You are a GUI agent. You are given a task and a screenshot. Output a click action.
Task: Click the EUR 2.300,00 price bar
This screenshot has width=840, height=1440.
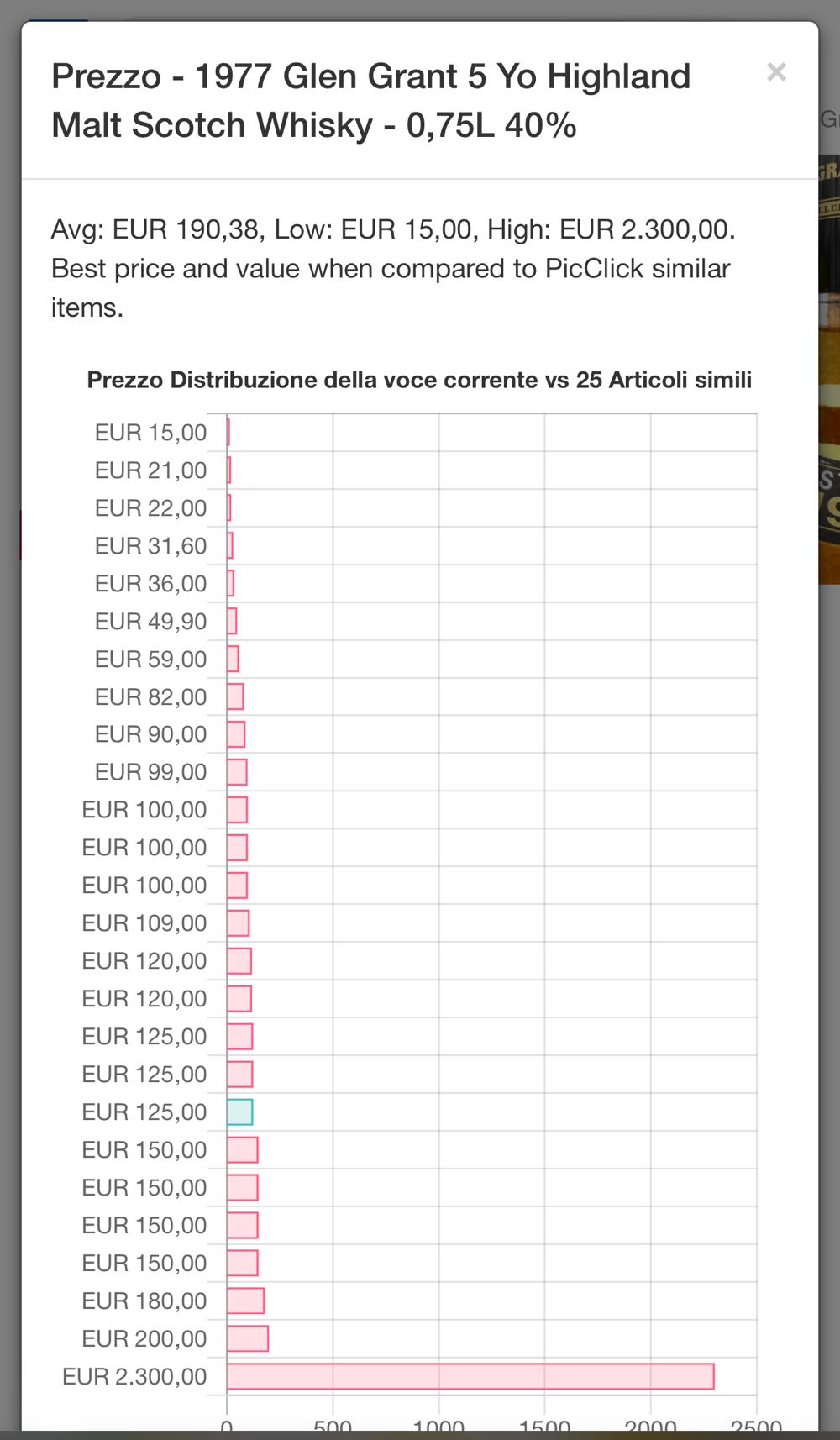(x=470, y=1376)
